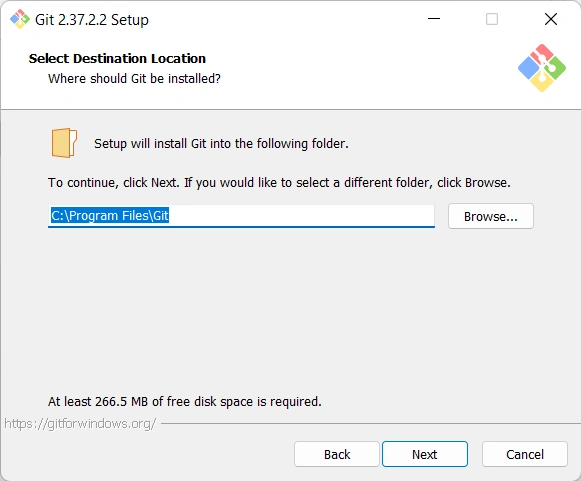Proceed with the Next button
The height and width of the screenshot is (481, 581).
pos(425,454)
